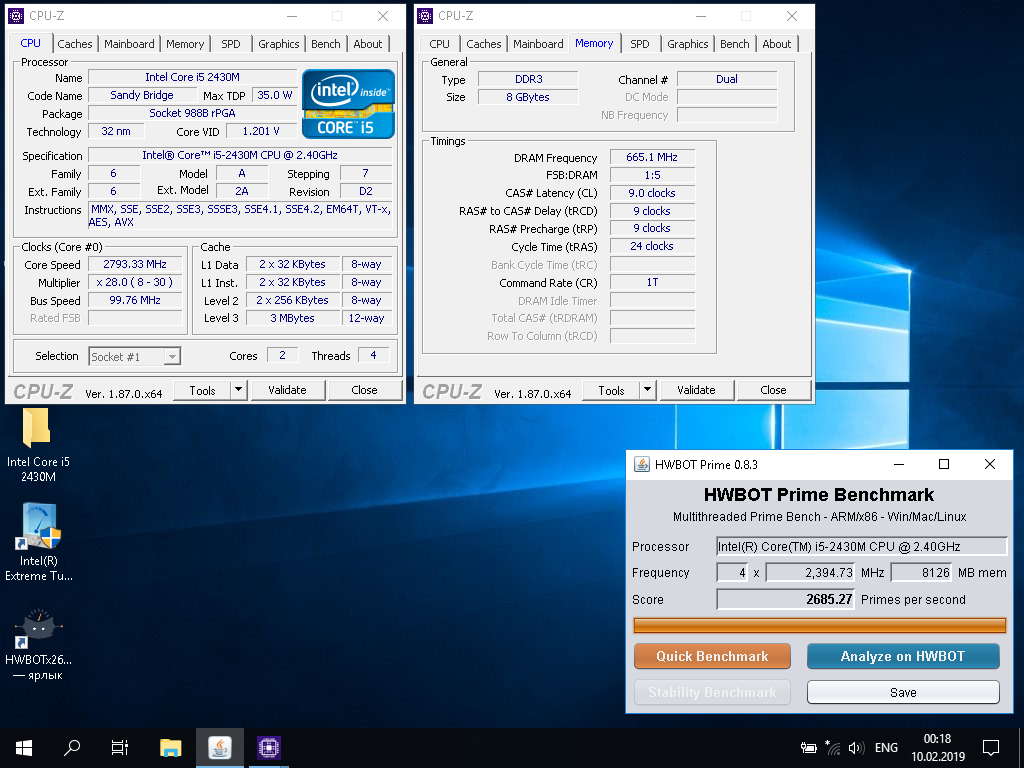
Task: Open About tab in right CPU-Z window
Action: pyautogui.click(x=777, y=44)
